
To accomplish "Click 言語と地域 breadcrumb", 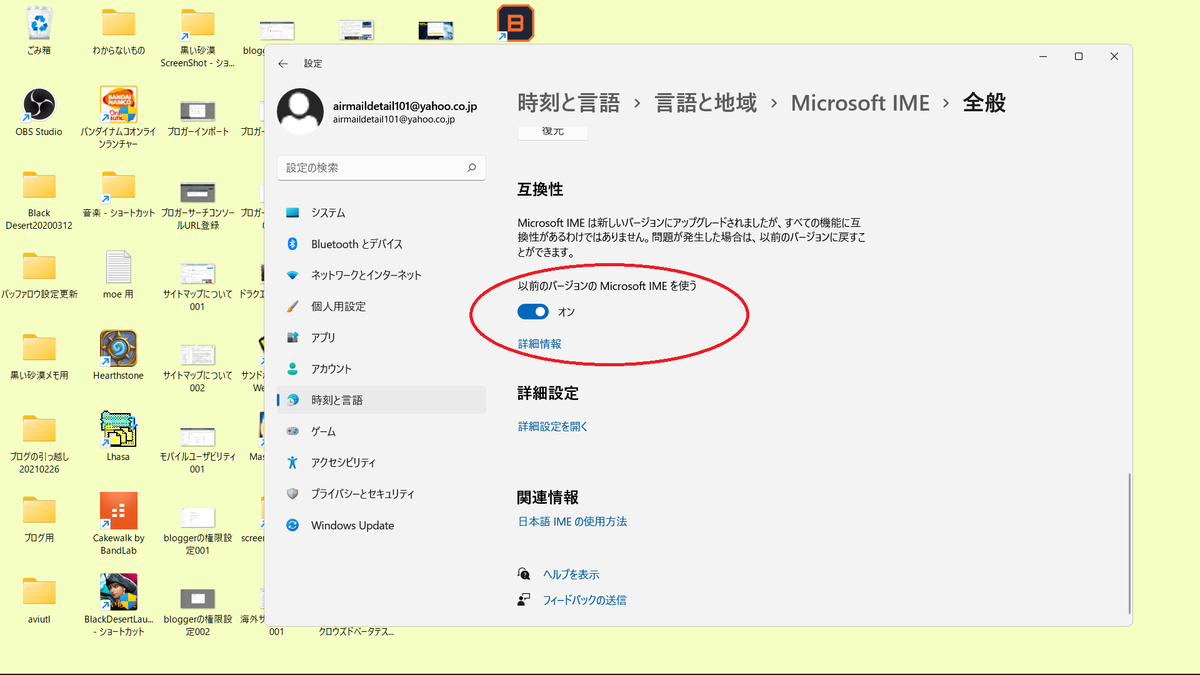I will click(706, 103).
